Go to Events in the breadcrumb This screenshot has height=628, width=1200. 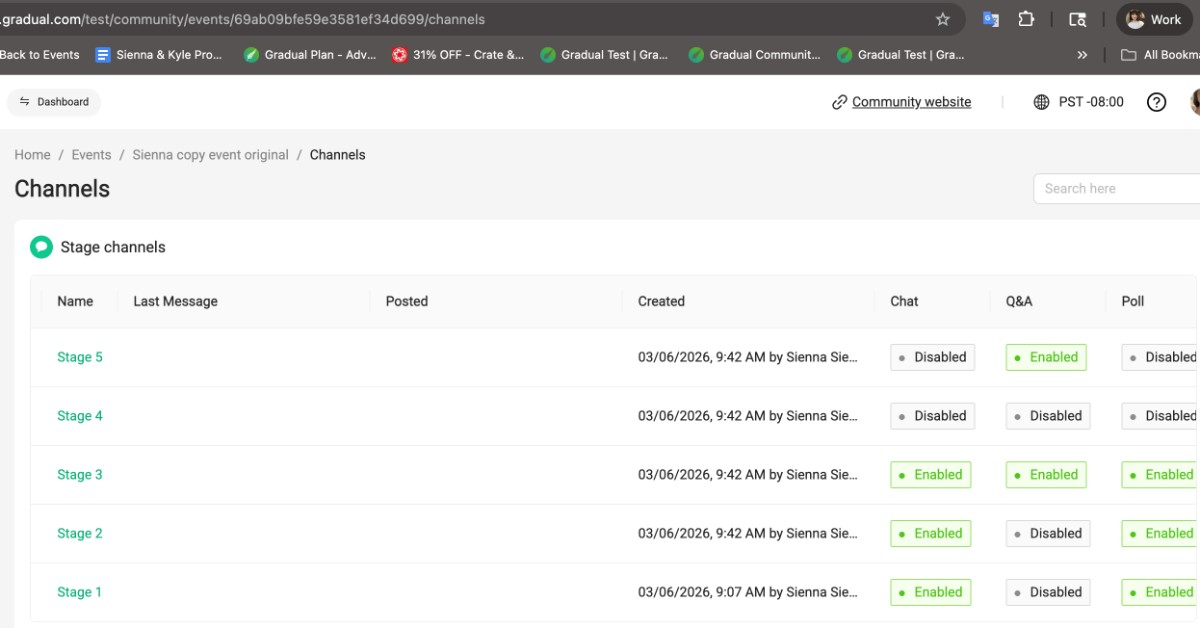pos(91,155)
